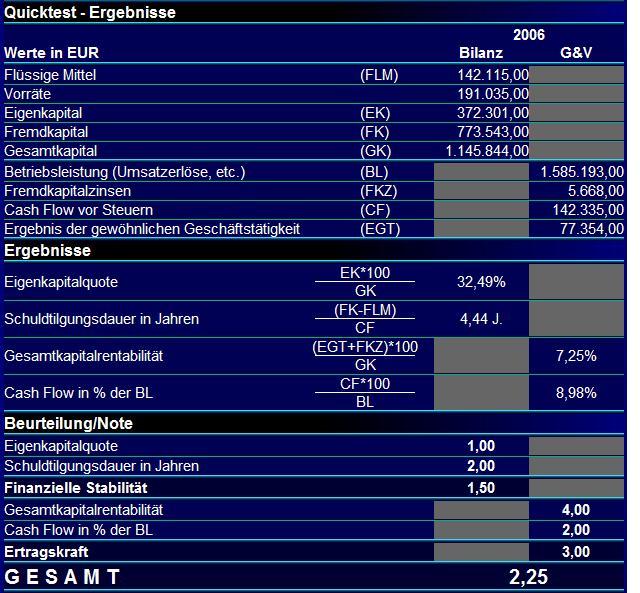Screen dimensions: 640x593
Task: Select the Eigenkapitalquote grade 1,00
Action: pos(481,446)
